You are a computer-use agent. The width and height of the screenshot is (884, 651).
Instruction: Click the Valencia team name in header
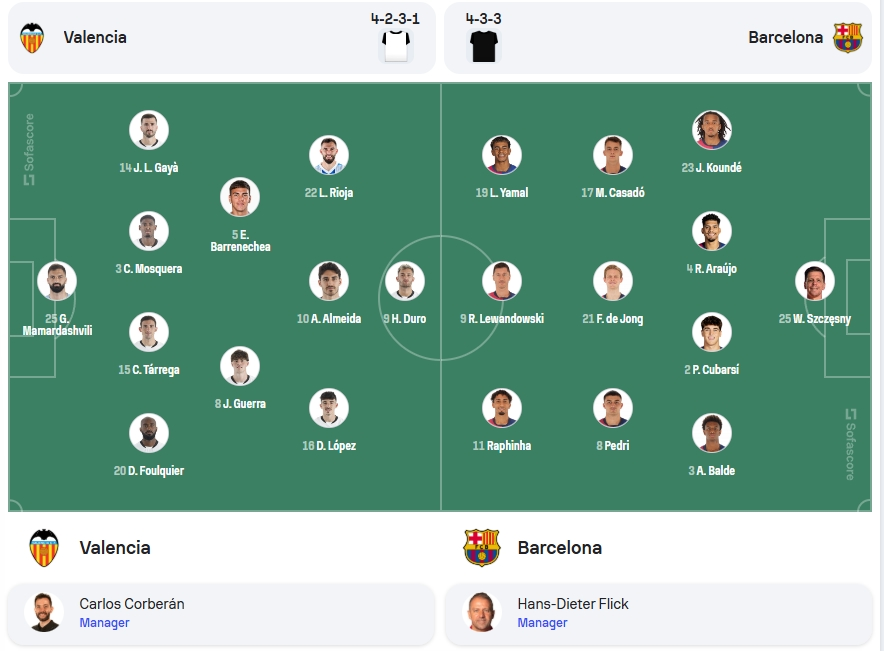point(95,37)
